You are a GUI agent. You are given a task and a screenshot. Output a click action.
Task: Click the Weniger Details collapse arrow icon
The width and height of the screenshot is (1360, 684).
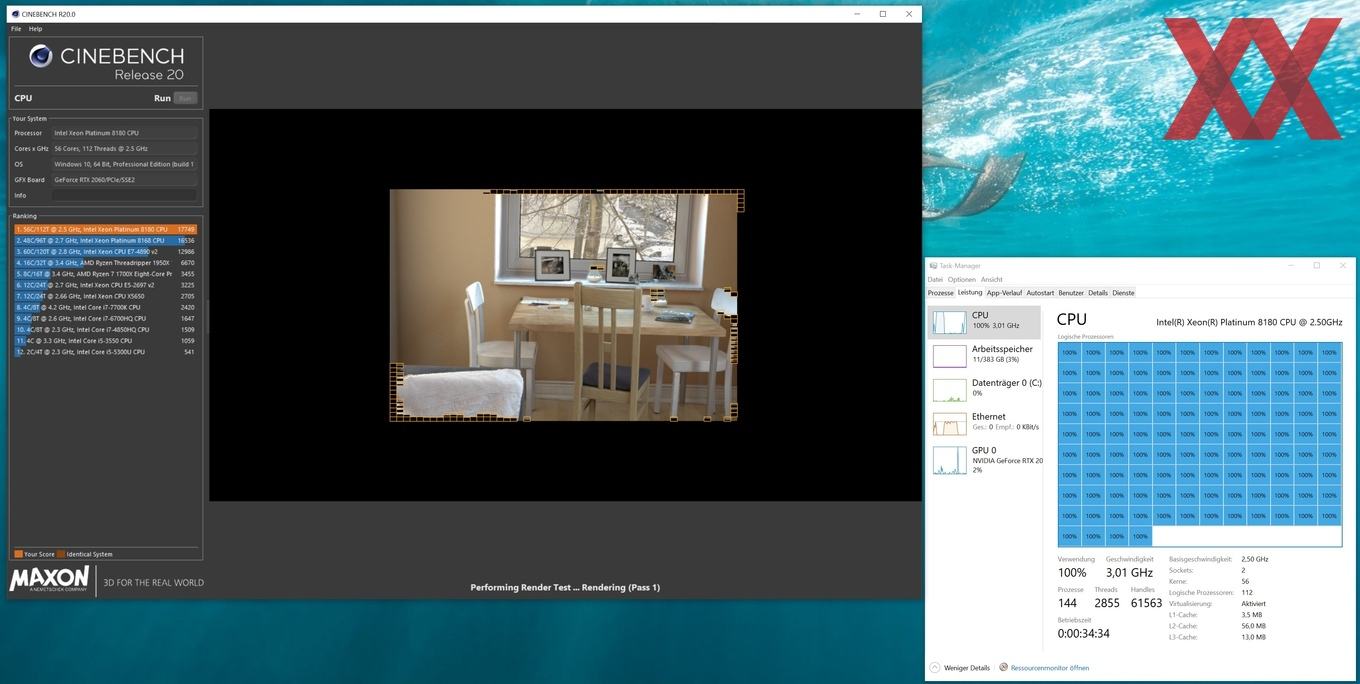[935, 668]
